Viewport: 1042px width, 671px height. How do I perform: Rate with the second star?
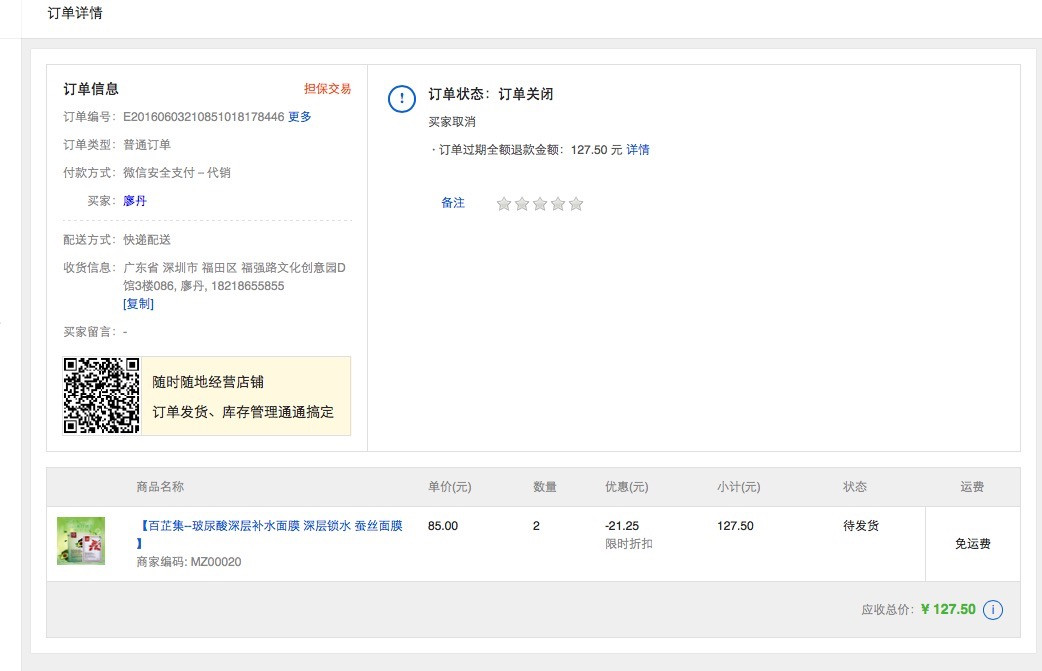[x=522, y=204]
